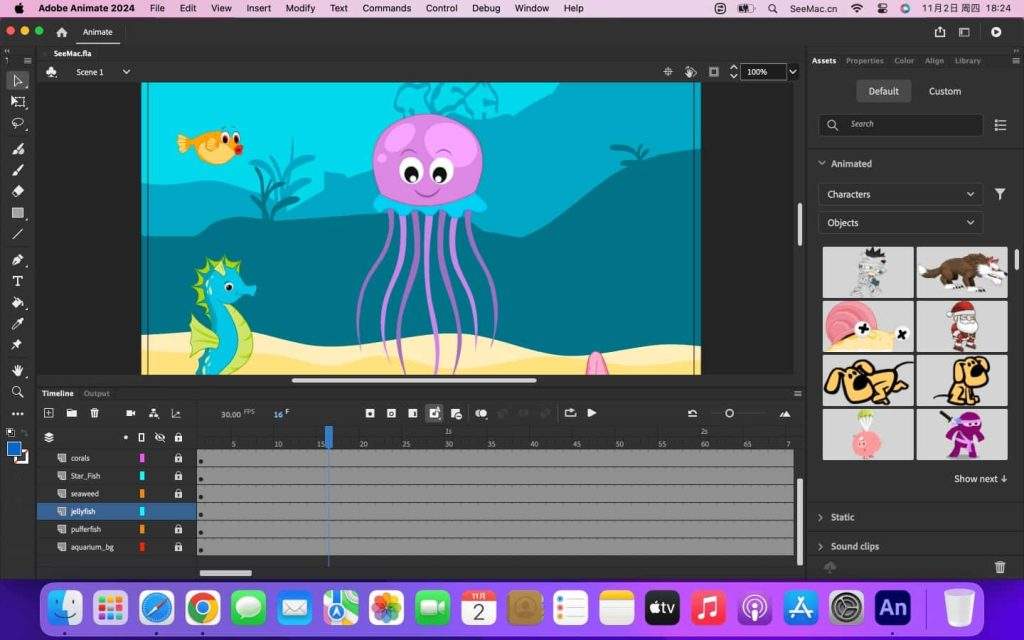Image resolution: width=1024 pixels, height=640 pixels.
Task: Toggle lock on the pufferfish layer
Action: coord(178,529)
